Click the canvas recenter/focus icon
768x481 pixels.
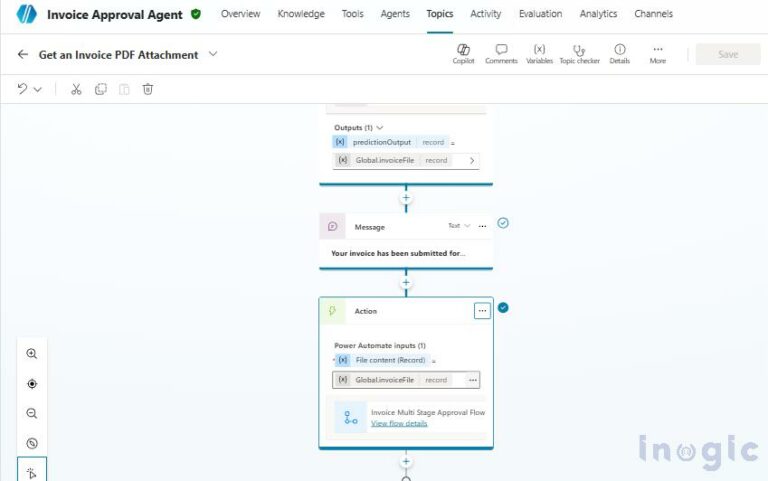pos(32,384)
